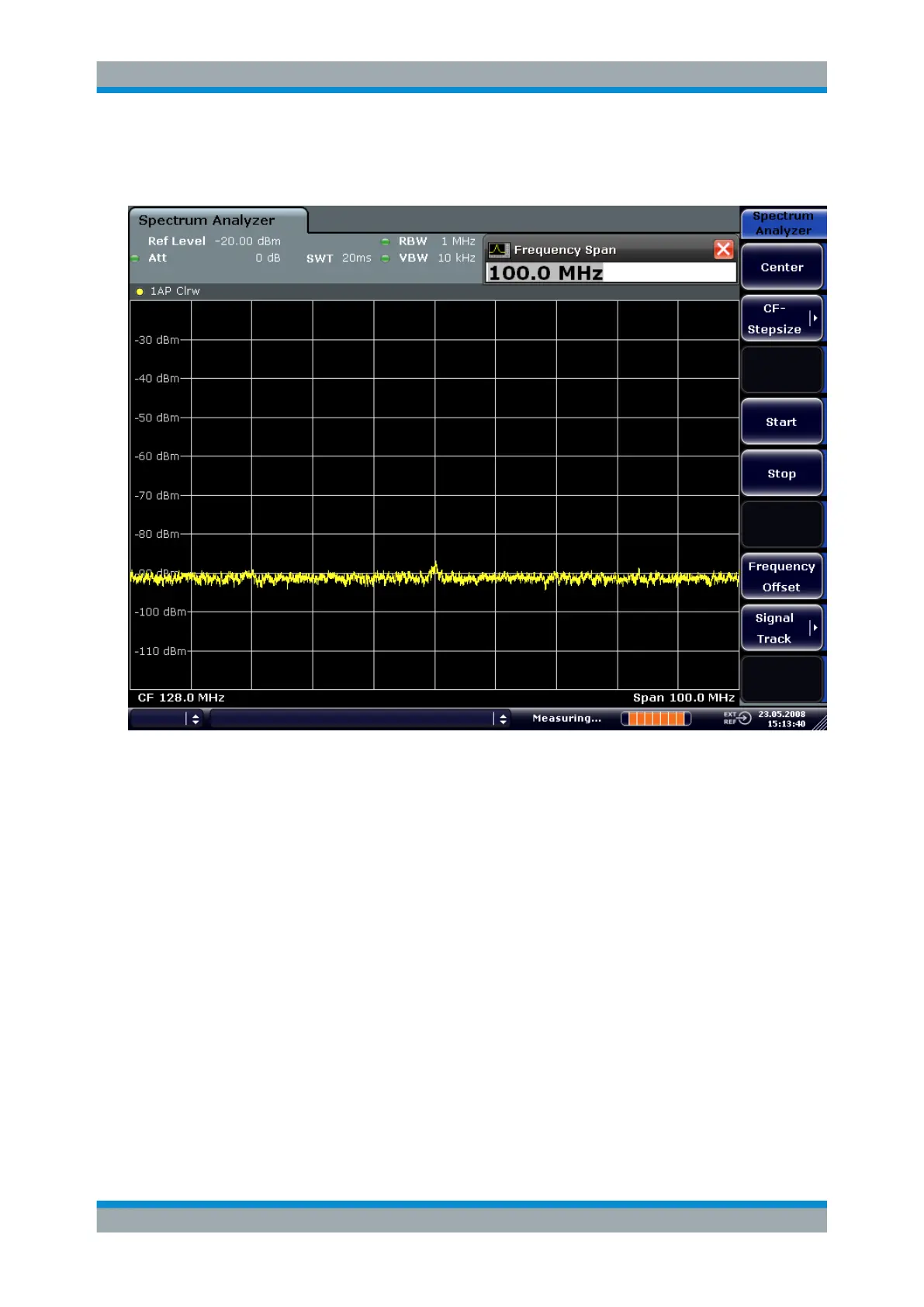Click the green Att indicator dot
924x1307 pixels.
coord(135,258)
